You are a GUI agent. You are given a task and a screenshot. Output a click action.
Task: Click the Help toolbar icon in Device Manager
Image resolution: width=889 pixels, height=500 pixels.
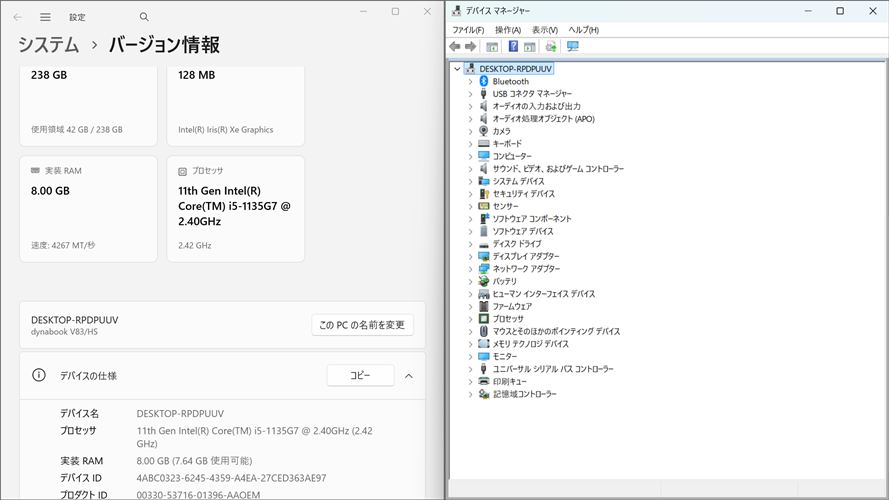513,47
